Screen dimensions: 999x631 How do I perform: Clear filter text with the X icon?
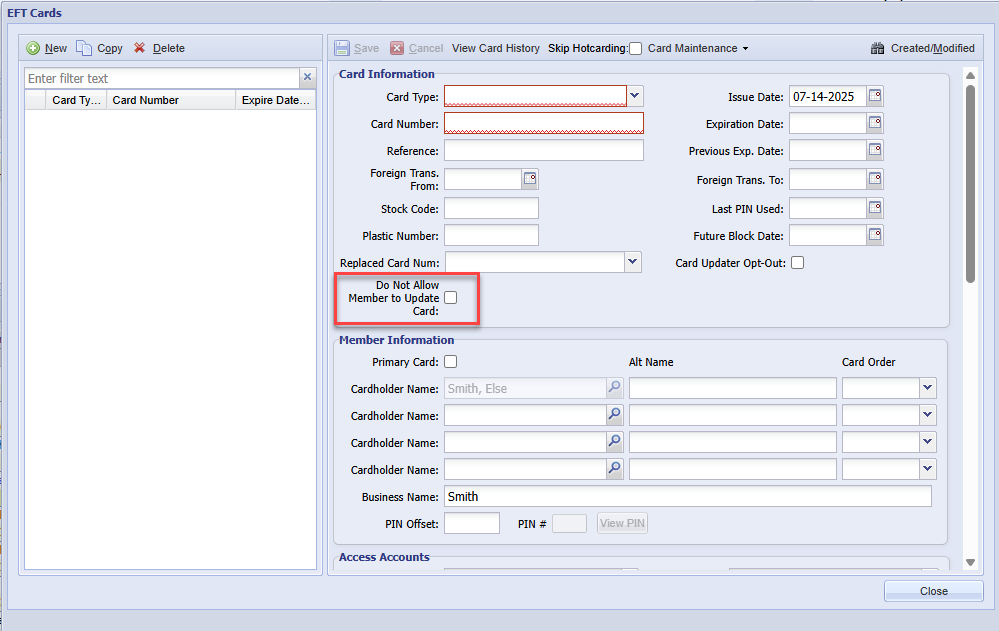click(308, 78)
